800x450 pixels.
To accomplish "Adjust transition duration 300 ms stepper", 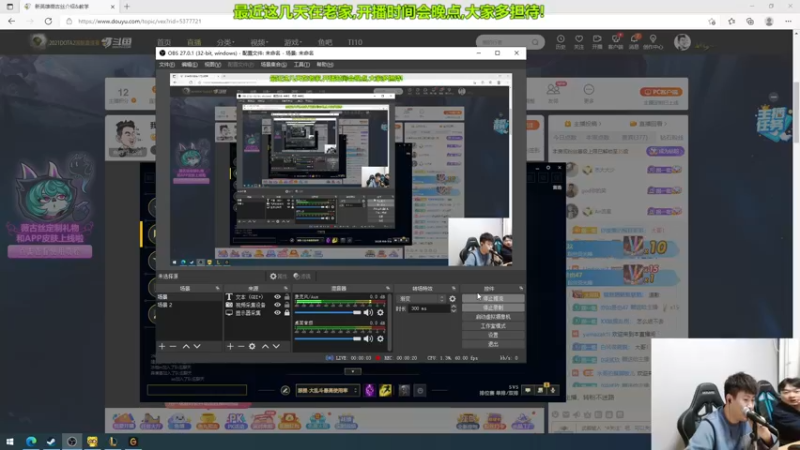I will (x=454, y=309).
